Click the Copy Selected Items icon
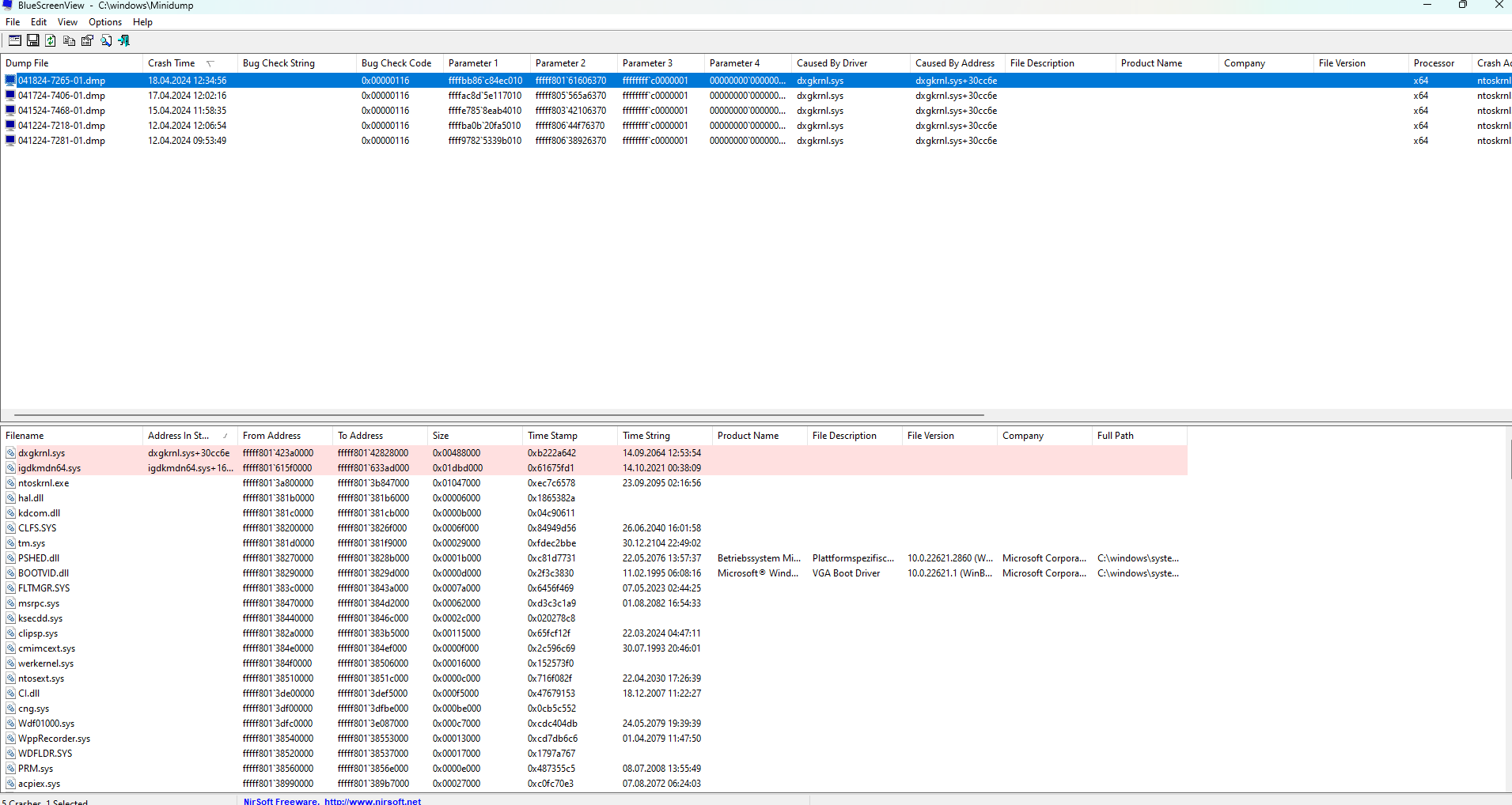1512x805 pixels. tap(69, 40)
